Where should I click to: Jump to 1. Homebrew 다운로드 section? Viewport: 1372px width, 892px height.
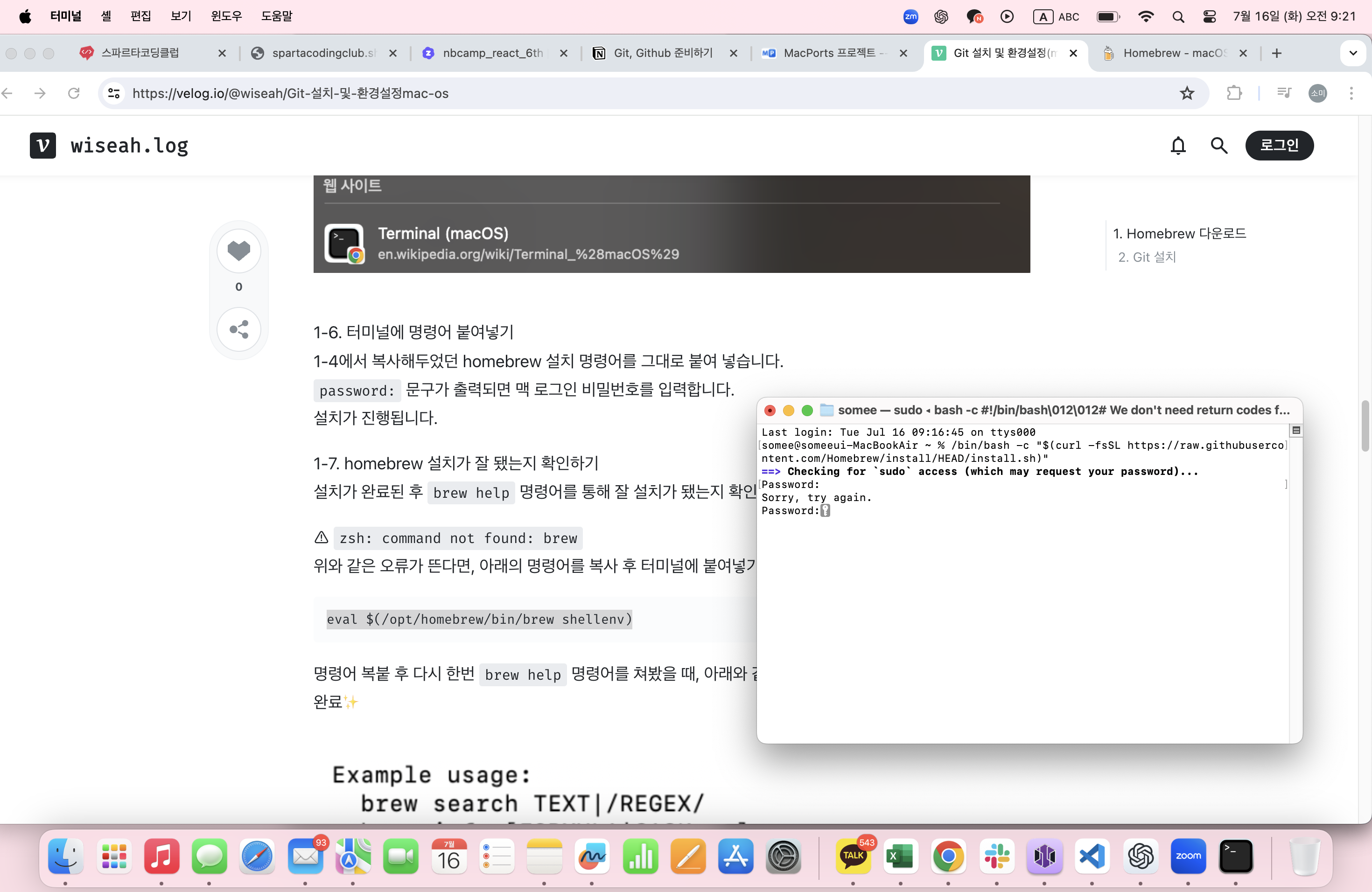(1179, 233)
